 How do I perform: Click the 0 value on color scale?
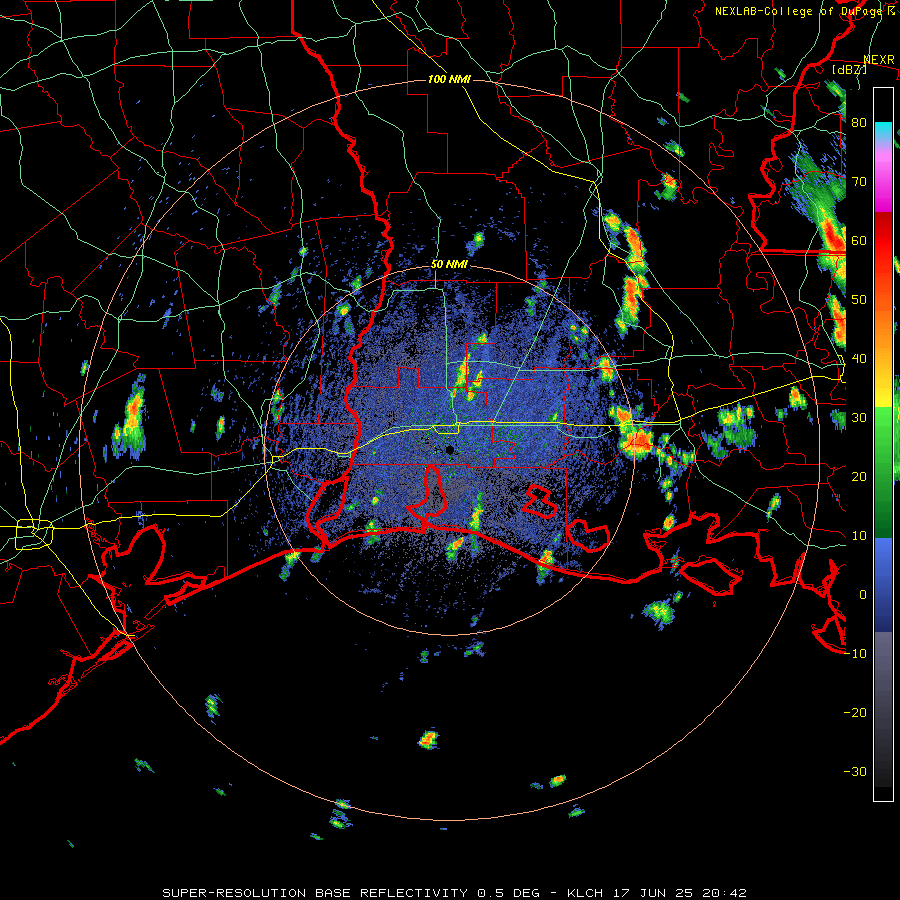click(x=863, y=595)
